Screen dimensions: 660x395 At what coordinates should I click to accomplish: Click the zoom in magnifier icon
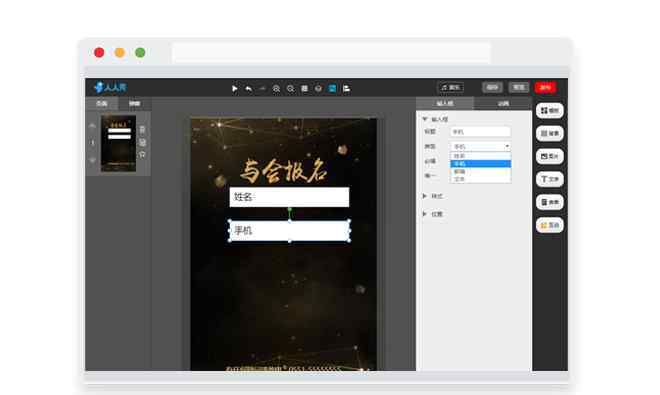(276, 88)
